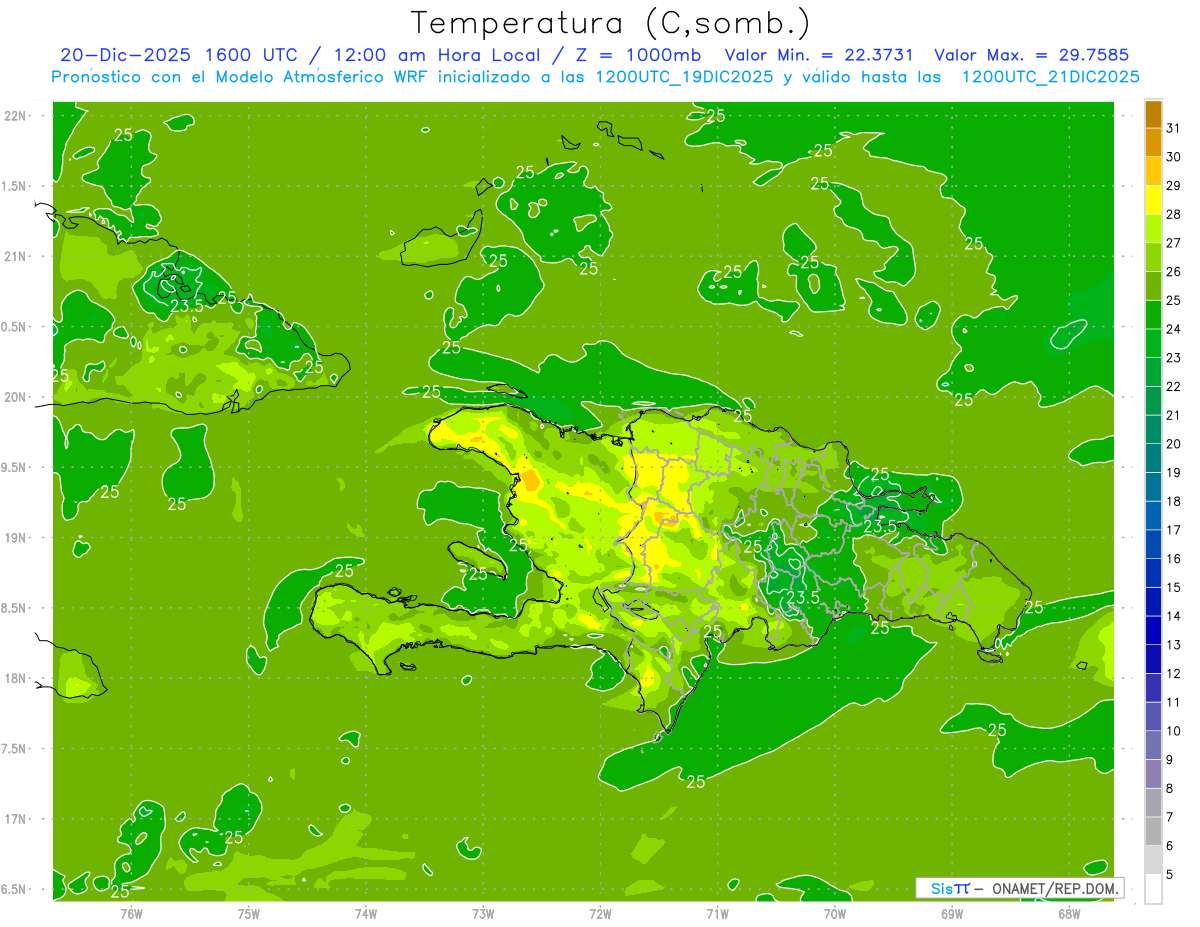1200x927 pixels.
Task: Click the '73W' longitude axis label
Action: pos(483,912)
